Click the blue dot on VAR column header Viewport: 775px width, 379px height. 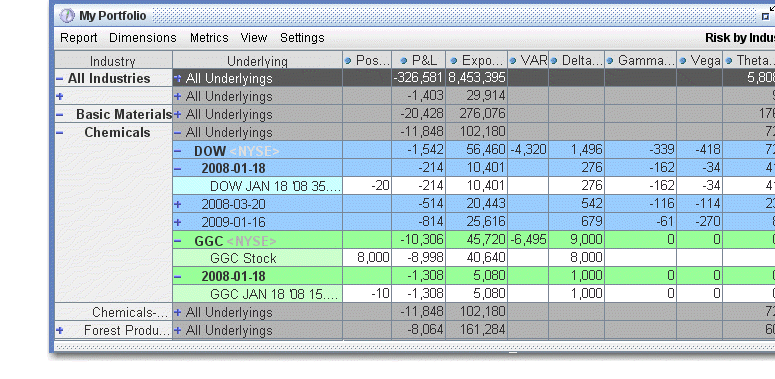(513, 61)
